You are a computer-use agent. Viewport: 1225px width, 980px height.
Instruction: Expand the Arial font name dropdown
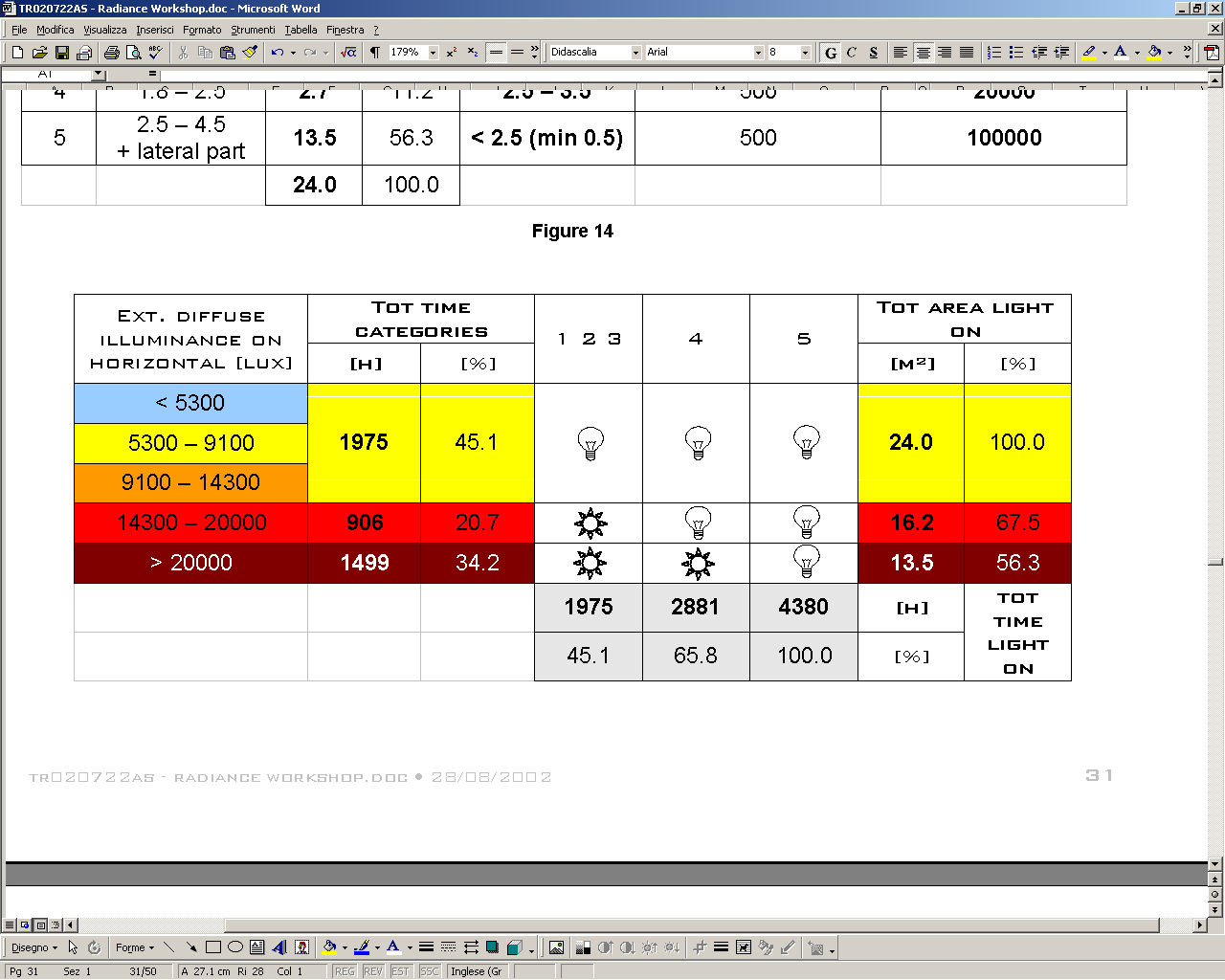click(x=758, y=53)
